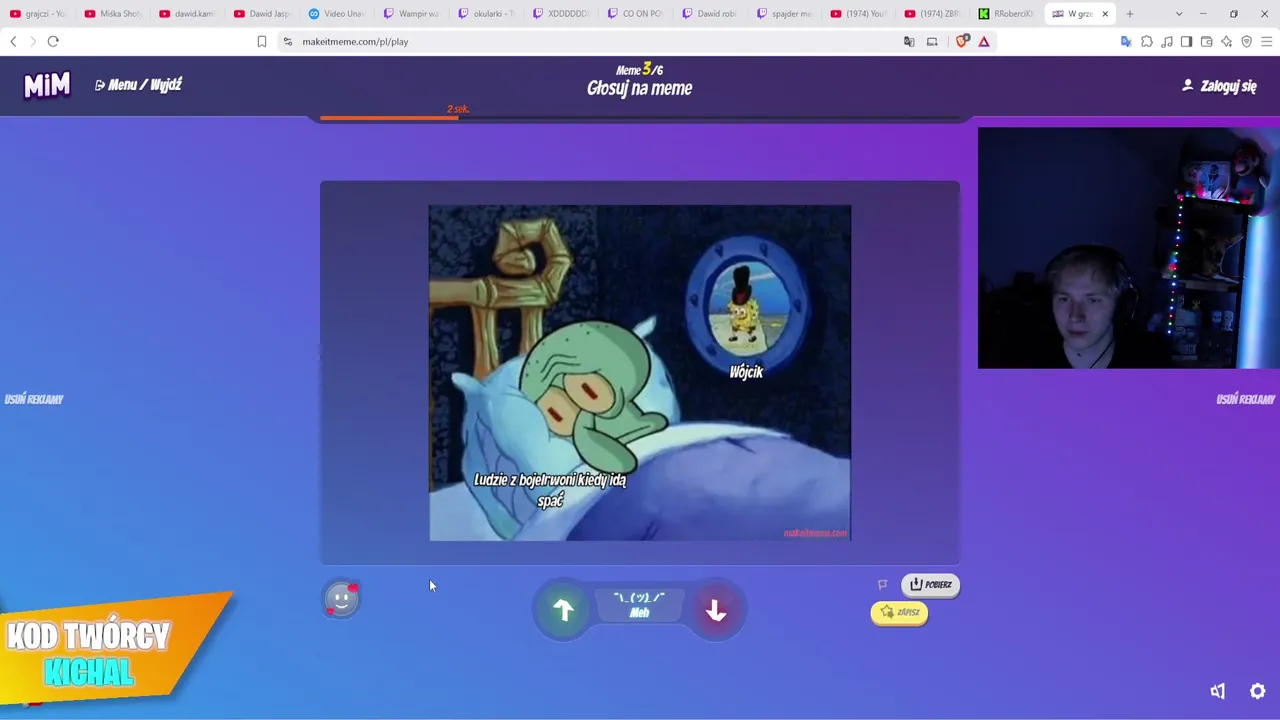Switch to the XDDDDDD Twitch tab
The image size is (1280, 720).
pyautogui.click(x=561, y=14)
